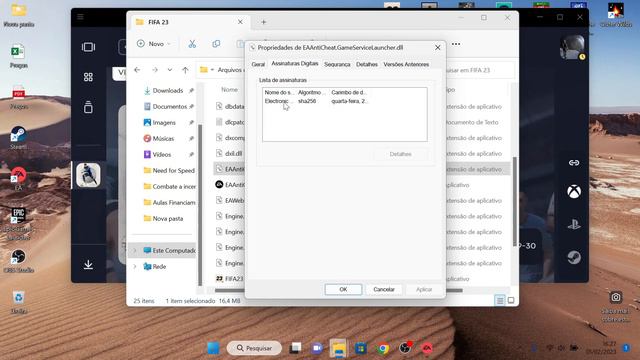
Task: Open the Aulas Financiam folder
Action: 169,202
